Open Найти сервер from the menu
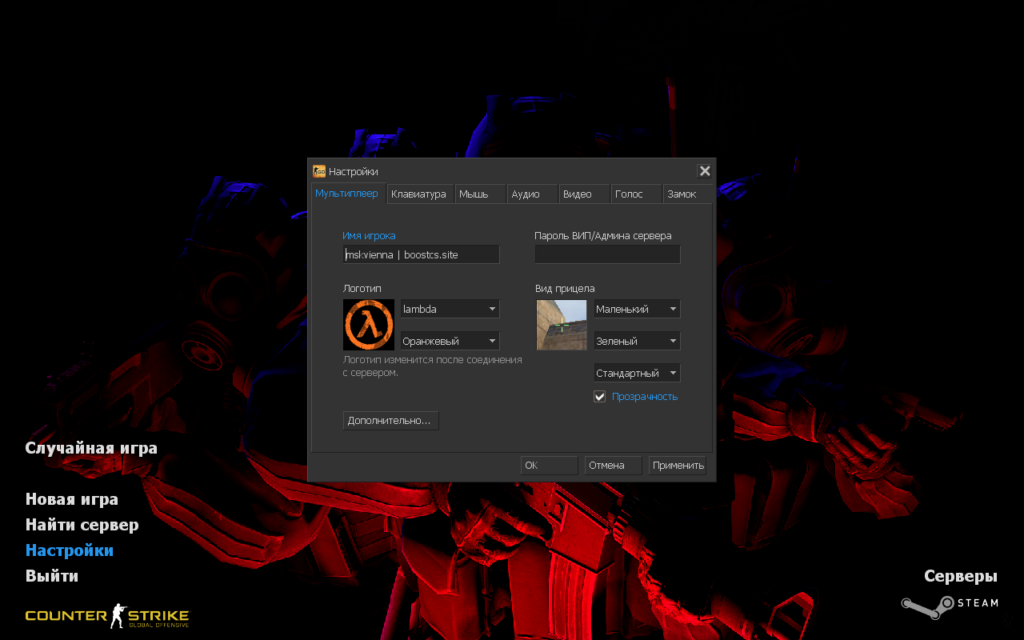This screenshot has height=640, width=1024. click(82, 524)
